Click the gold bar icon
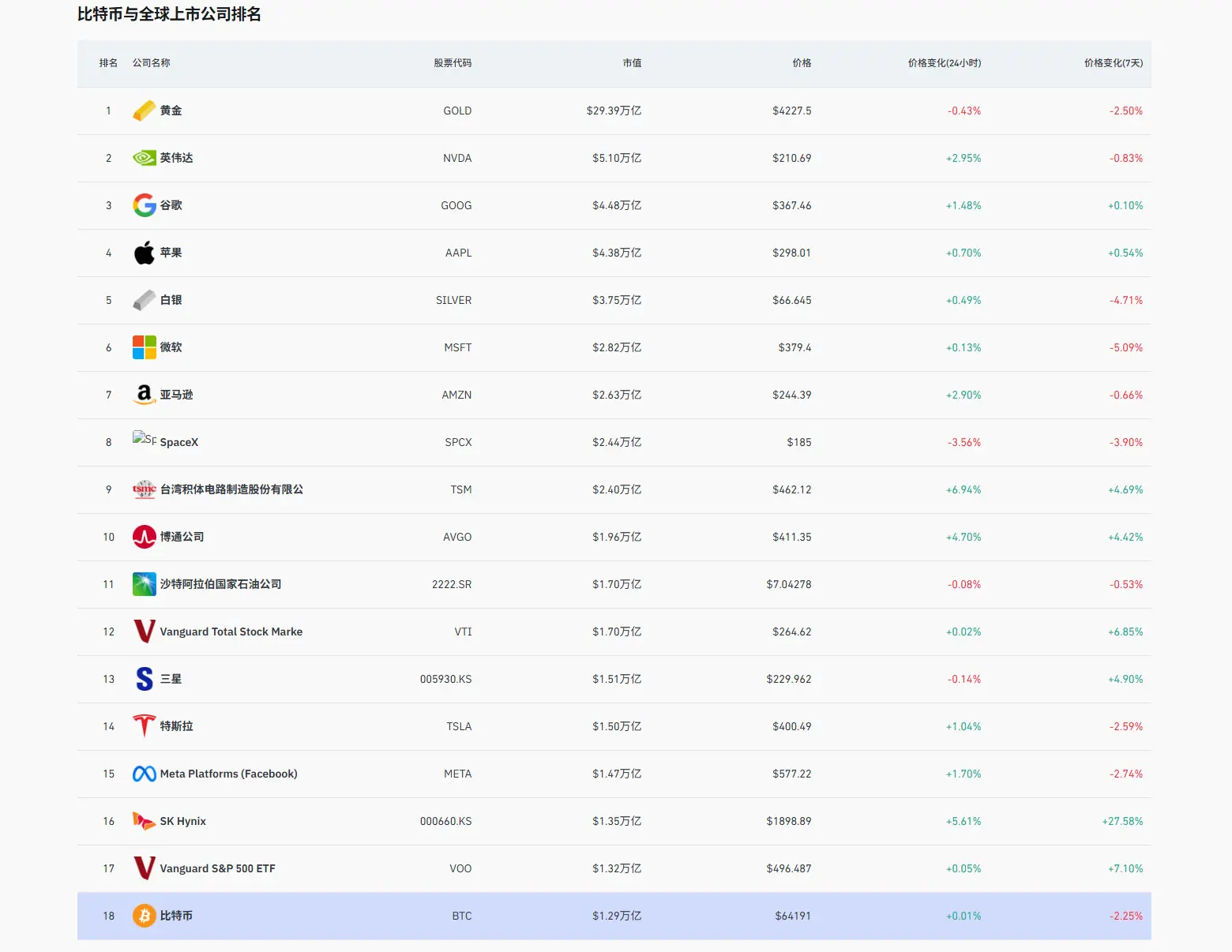This screenshot has height=952, width=1232. (145, 111)
